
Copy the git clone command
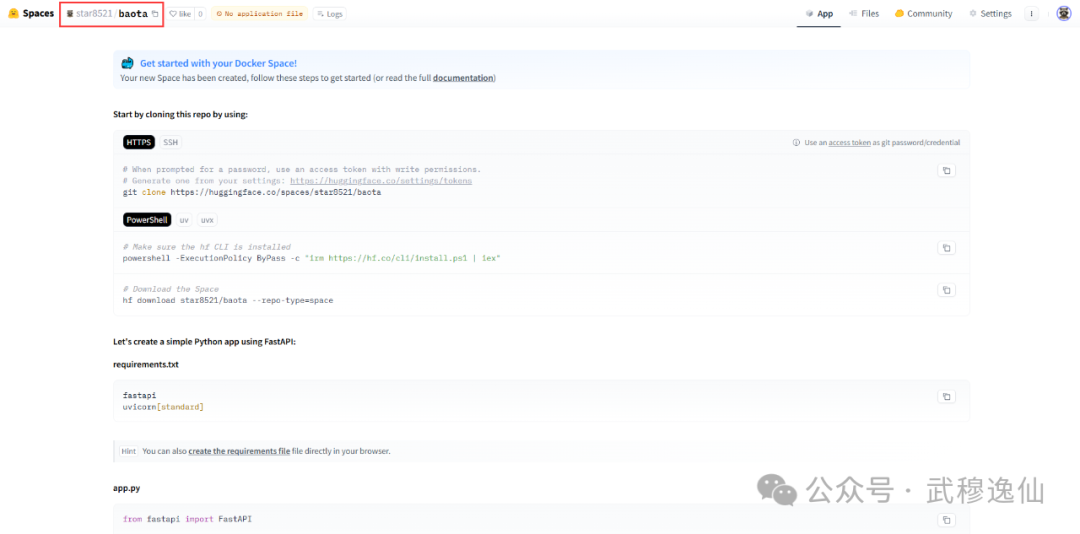[x=946, y=171]
